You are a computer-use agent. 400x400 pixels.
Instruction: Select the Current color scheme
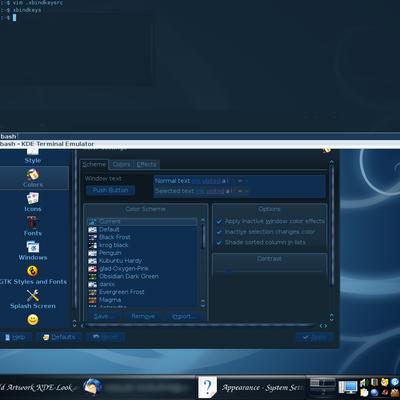coord(142,221)
